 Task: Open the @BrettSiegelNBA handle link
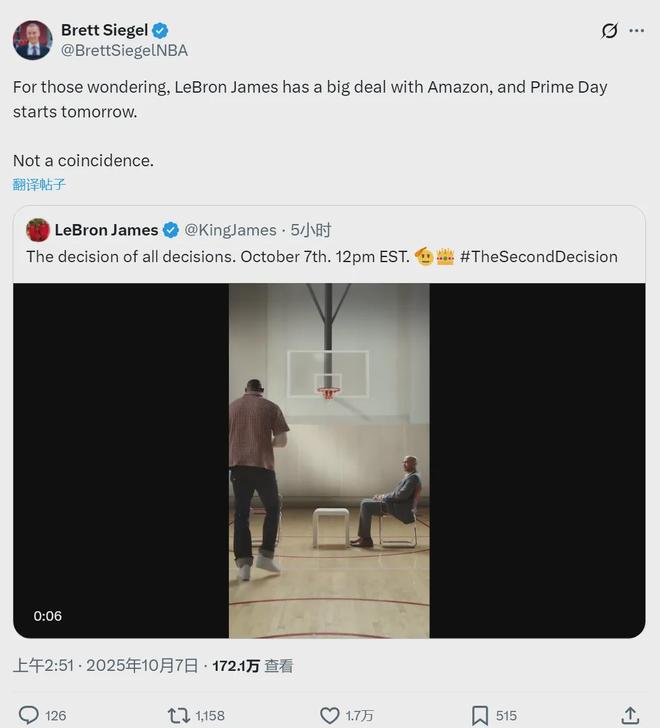[x=124, y=50]
